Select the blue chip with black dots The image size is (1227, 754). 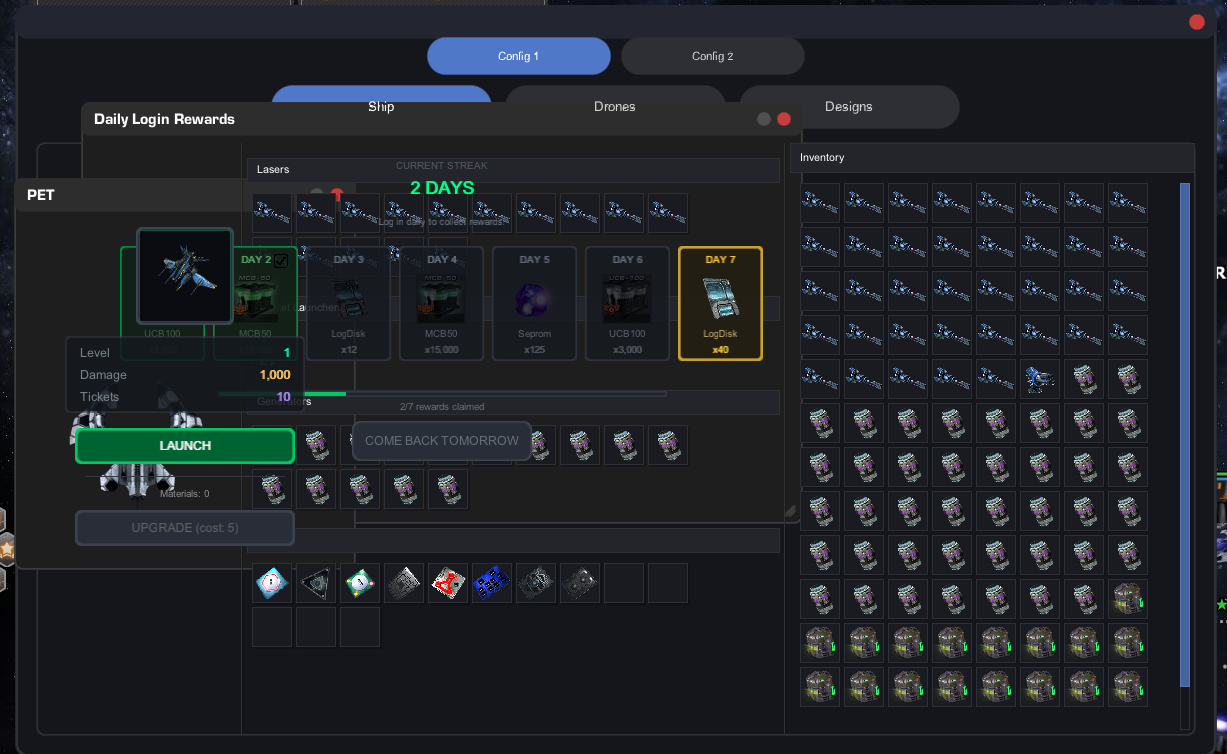point(492,583)
